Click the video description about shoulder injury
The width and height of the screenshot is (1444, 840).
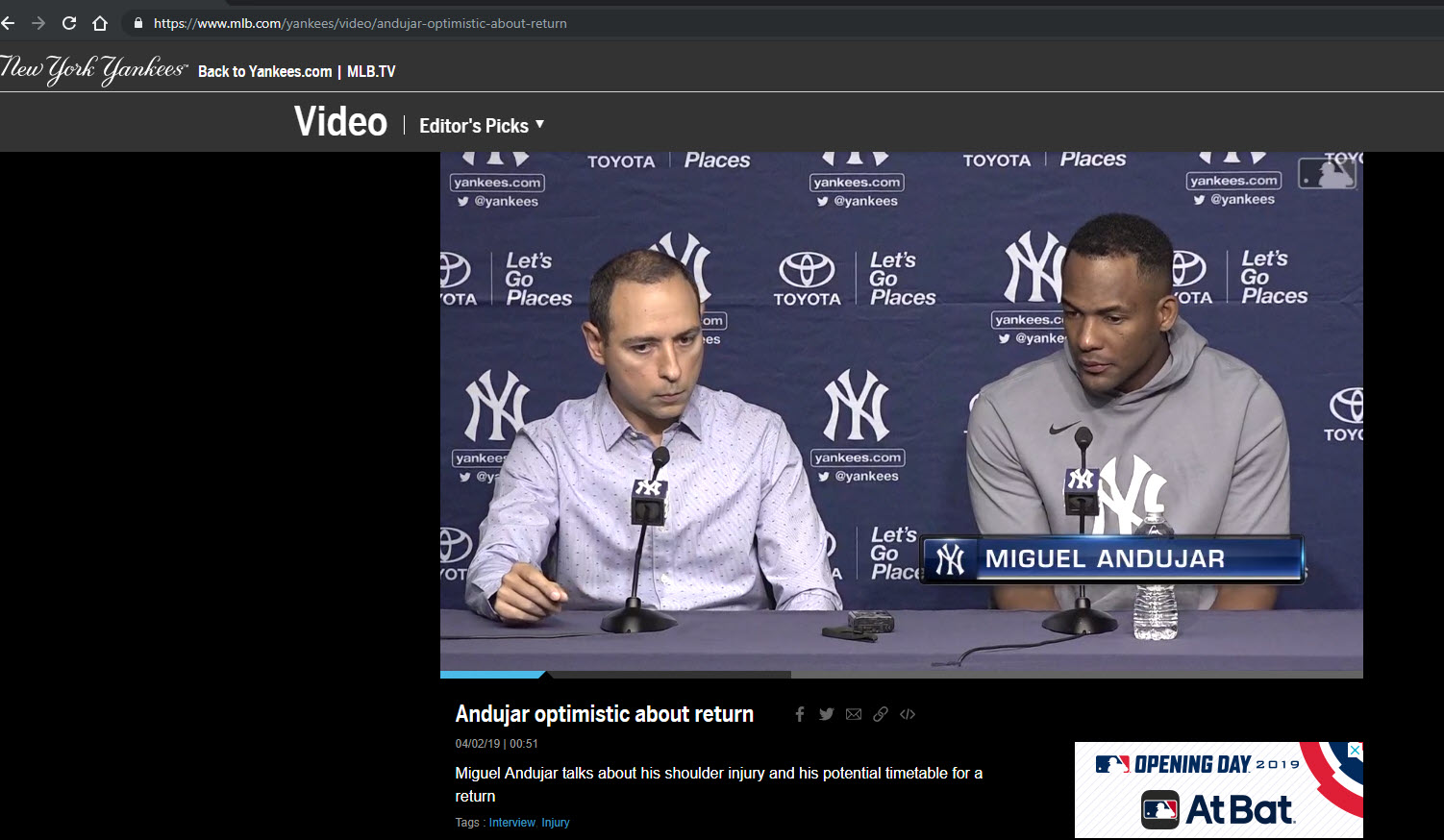click(719, 784)
